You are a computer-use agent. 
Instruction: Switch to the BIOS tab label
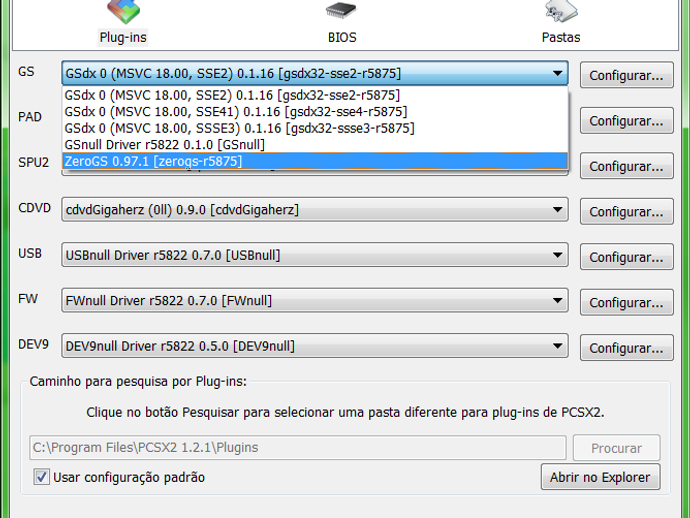[342, 37]
